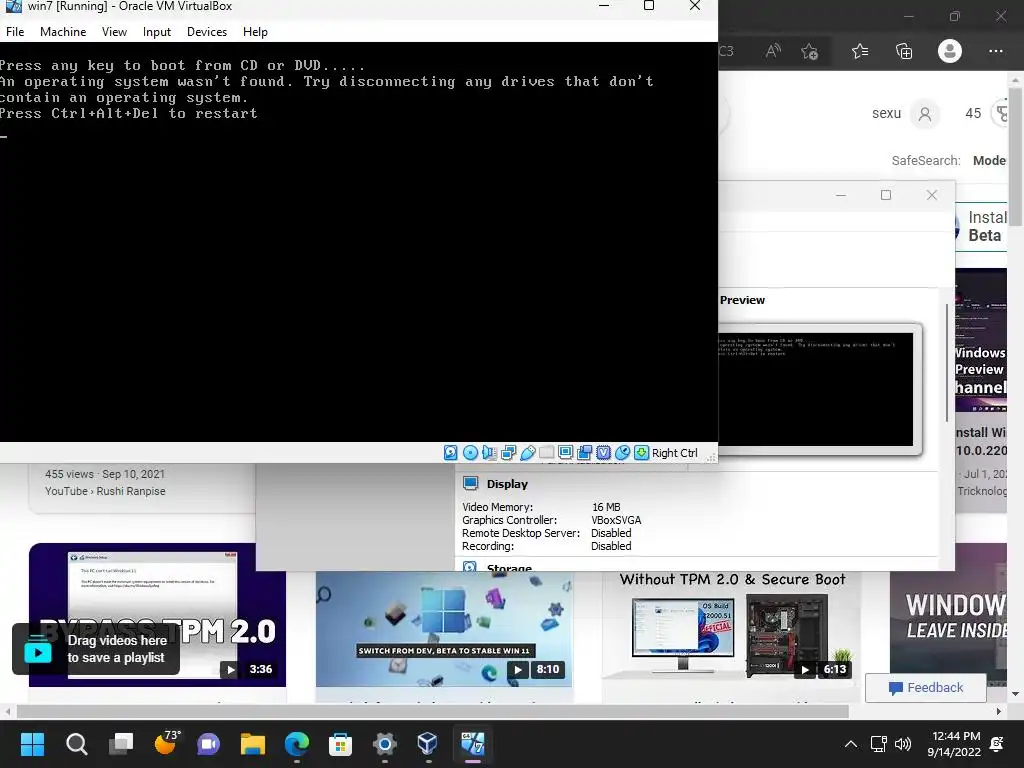Open weather widget showing 73°
1024x768 pixels.
pos(166,744)
